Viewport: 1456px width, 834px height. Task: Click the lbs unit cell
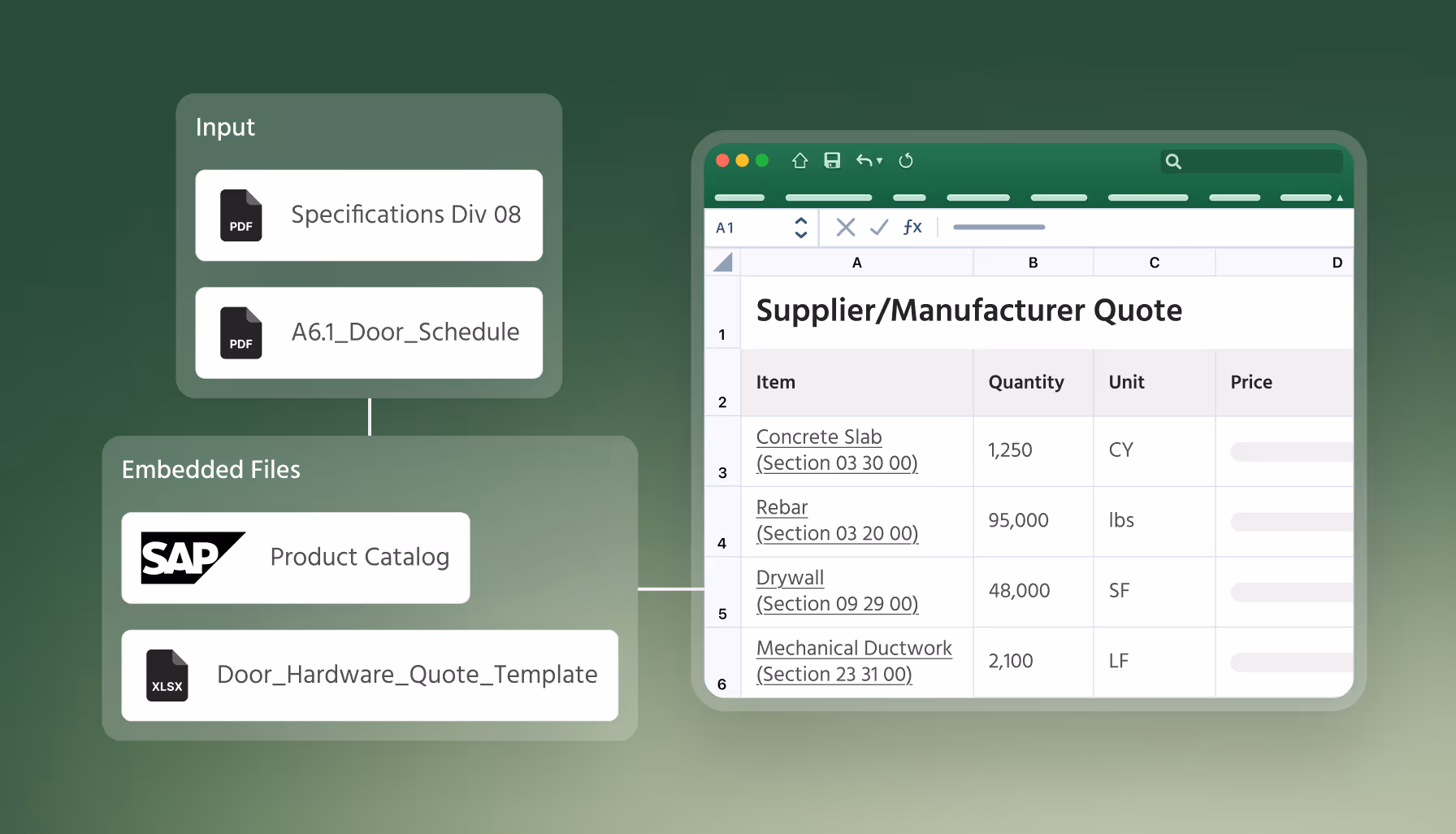(1154, 522)
